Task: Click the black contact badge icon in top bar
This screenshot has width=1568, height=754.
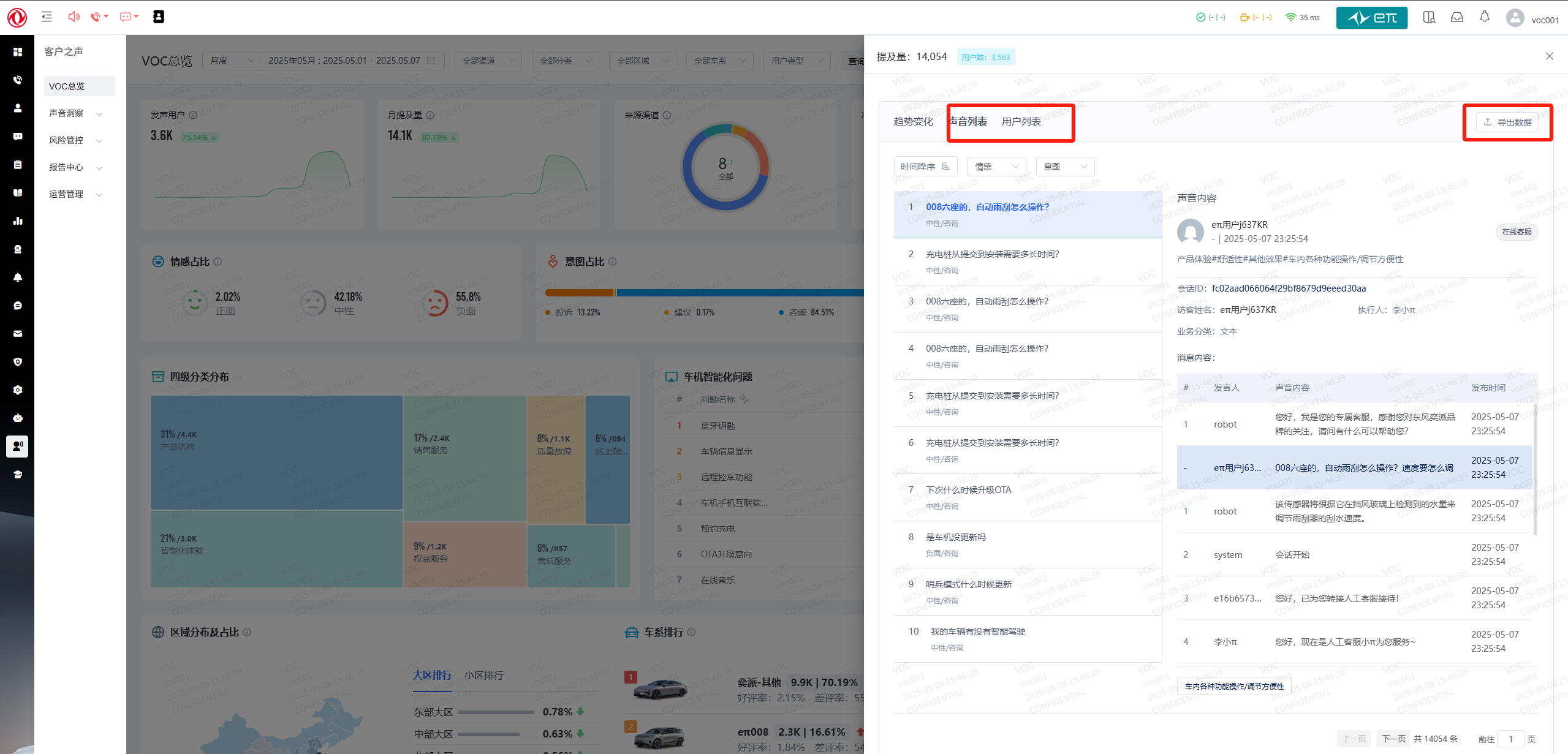Action: (158, 17)
